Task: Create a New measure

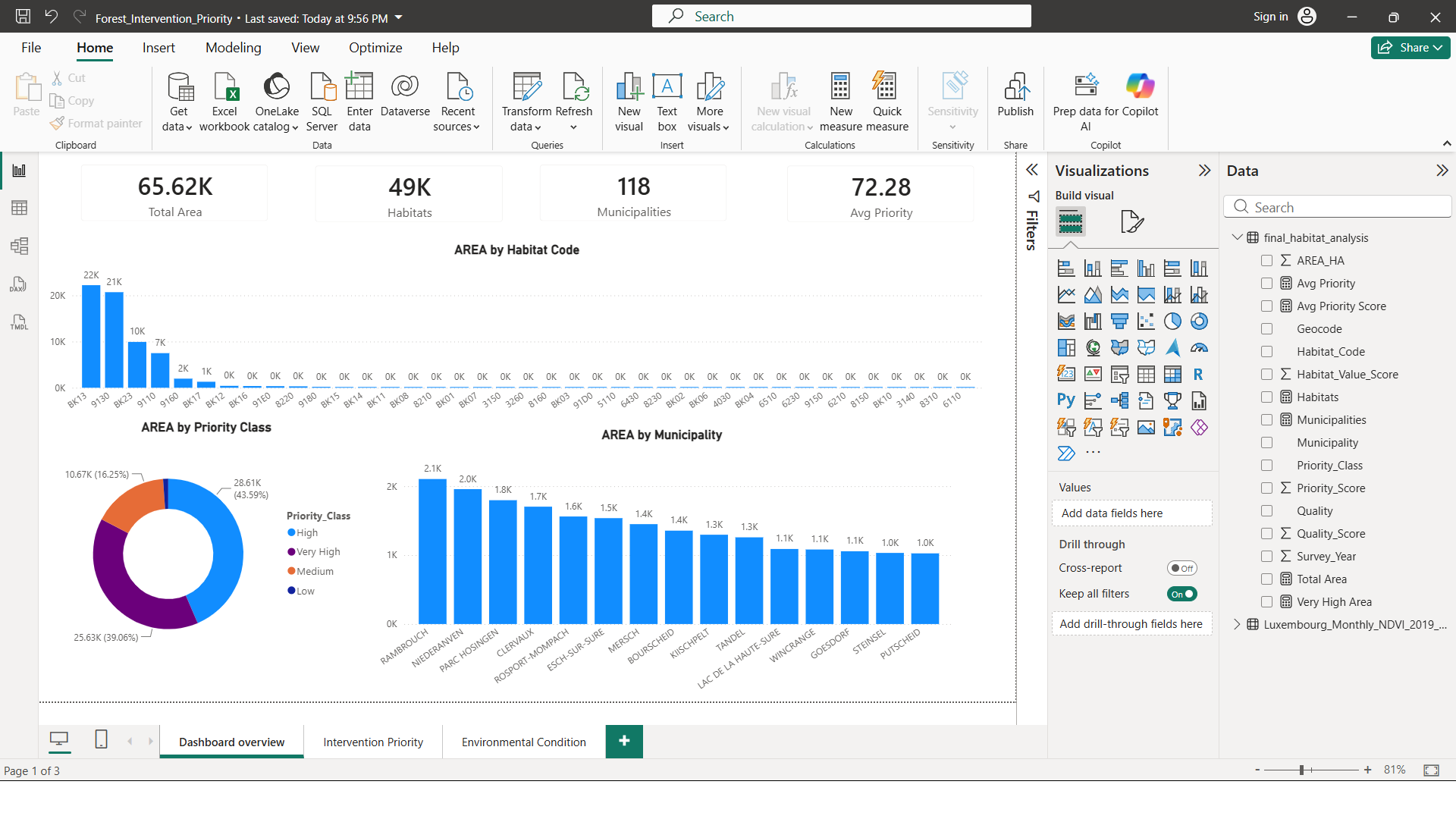Action: pos(841,102)
